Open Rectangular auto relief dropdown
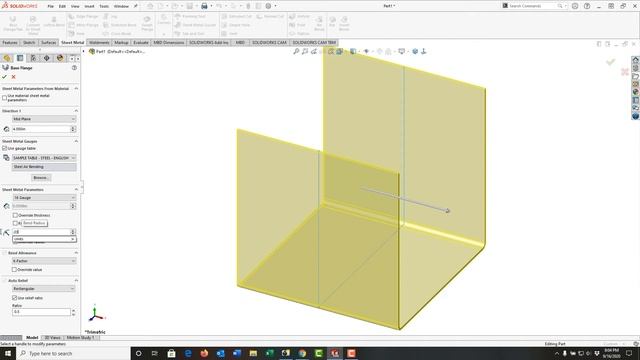This screenshot has height=360, width=640. click(44, 289)
